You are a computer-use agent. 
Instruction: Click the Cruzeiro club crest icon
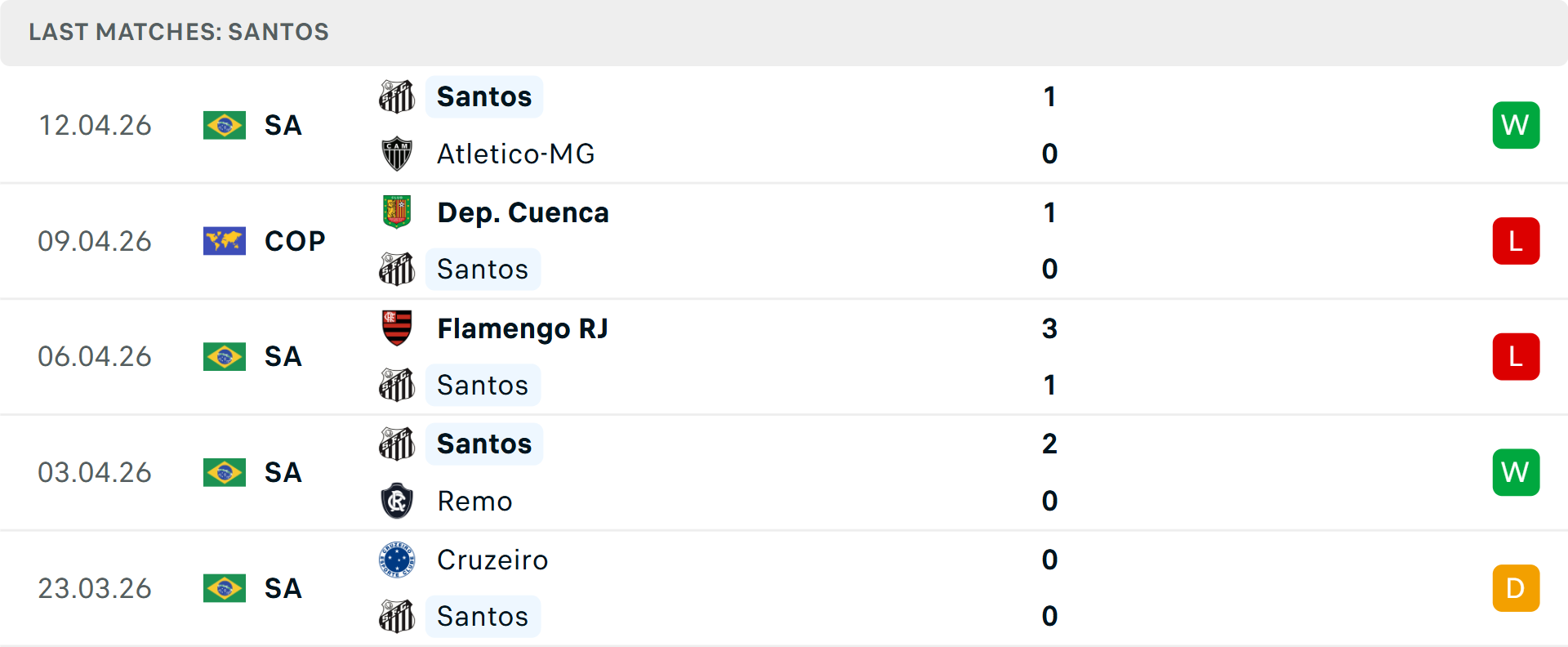tap(397, 560)
